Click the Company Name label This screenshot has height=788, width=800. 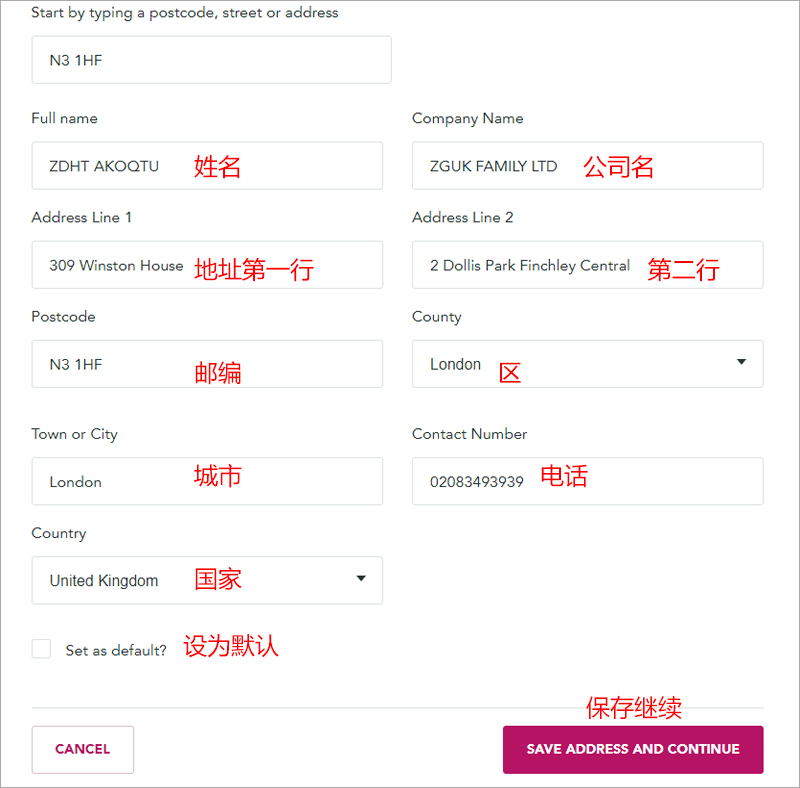(x=467, y=118)
